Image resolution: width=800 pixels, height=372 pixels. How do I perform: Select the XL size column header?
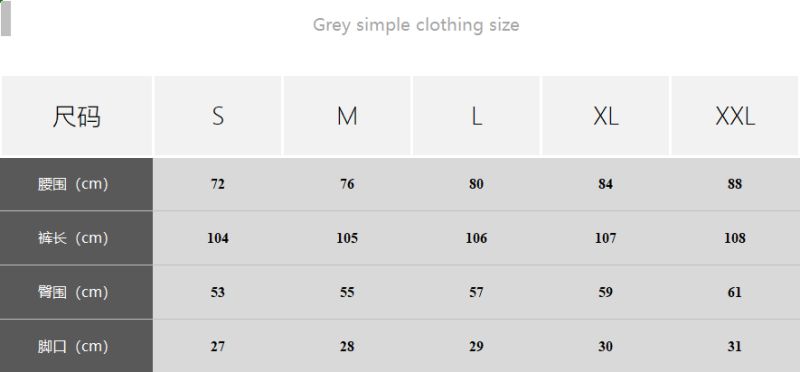(x=606, y=116)
